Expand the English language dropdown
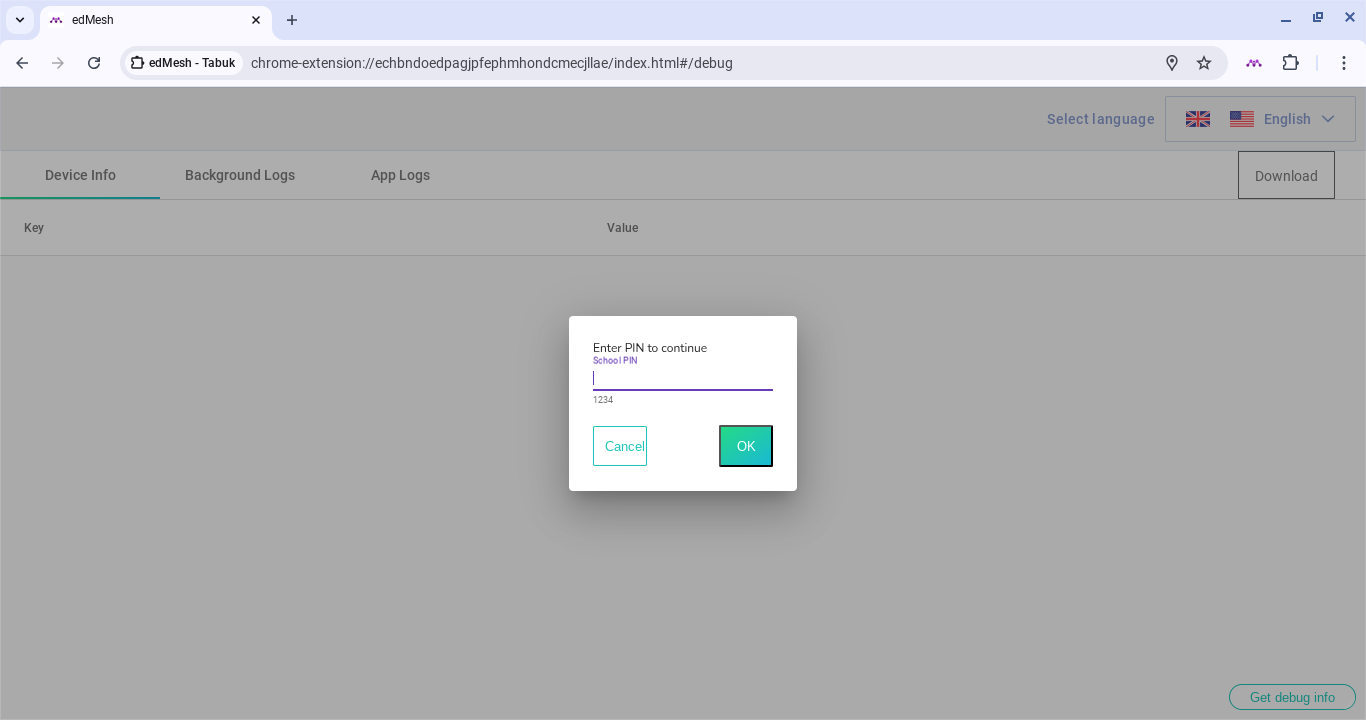The image size is (1366, 720). [x=1260, y=119]
